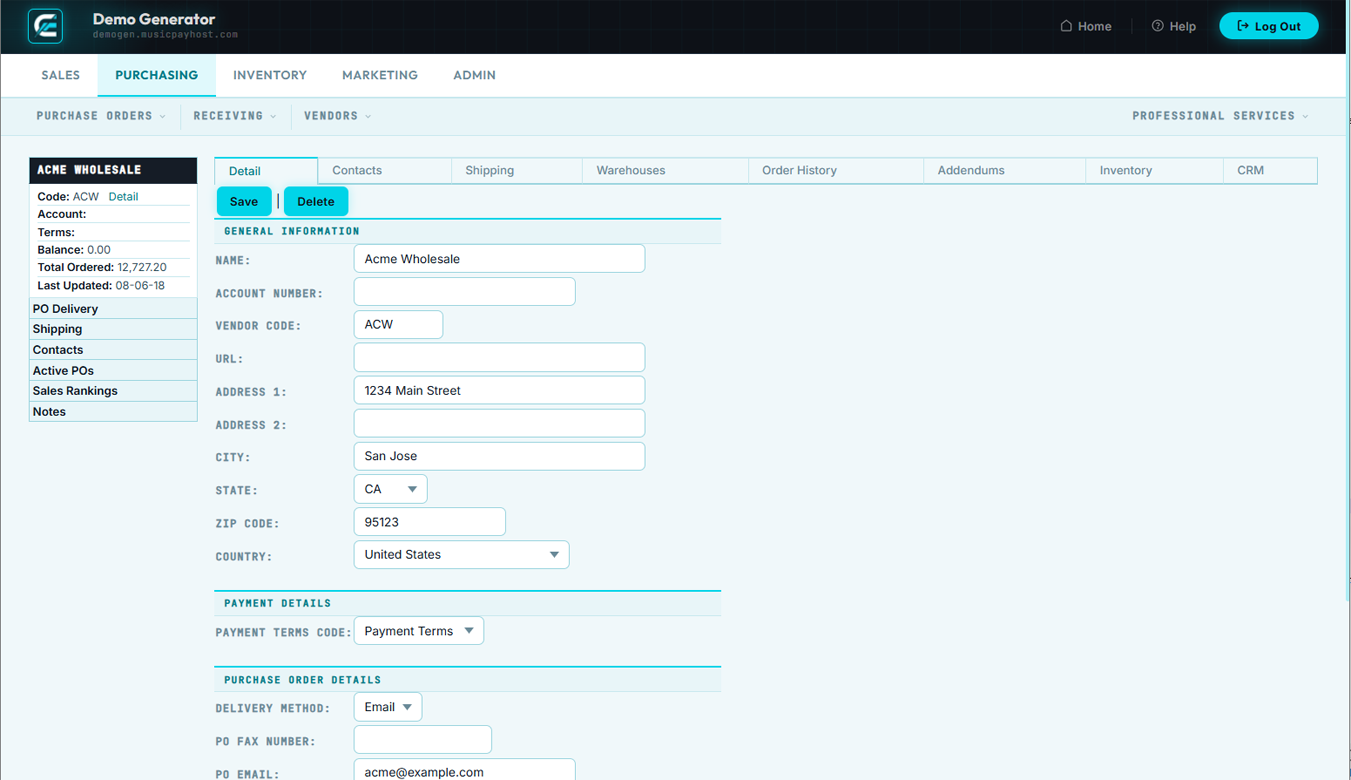This screenshot has height=780, width=1351.
Task: Open the Sales main menu
Action: pos(61,75)
